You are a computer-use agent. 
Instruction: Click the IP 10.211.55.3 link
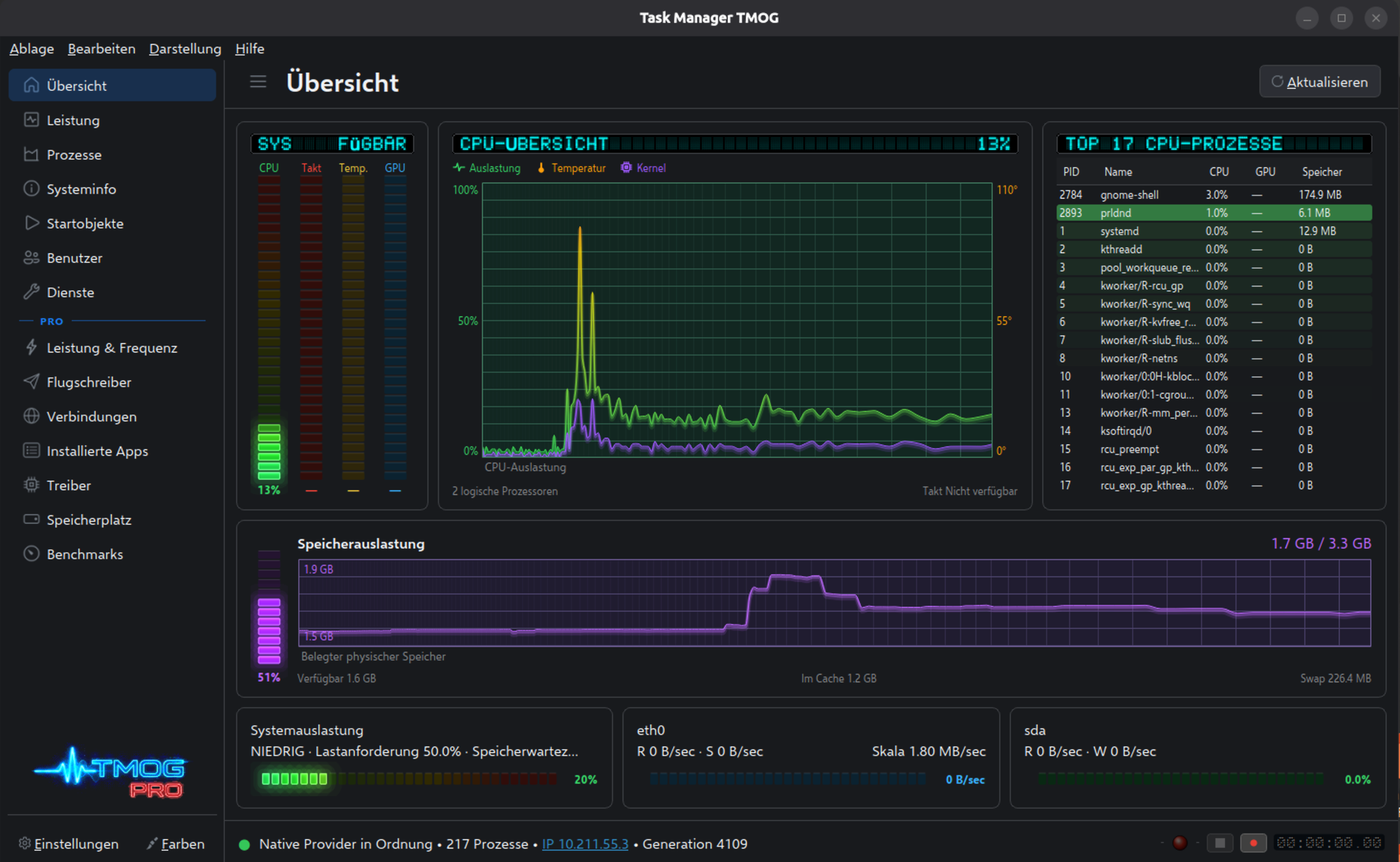pyautogui.click(x=585, y=844)
